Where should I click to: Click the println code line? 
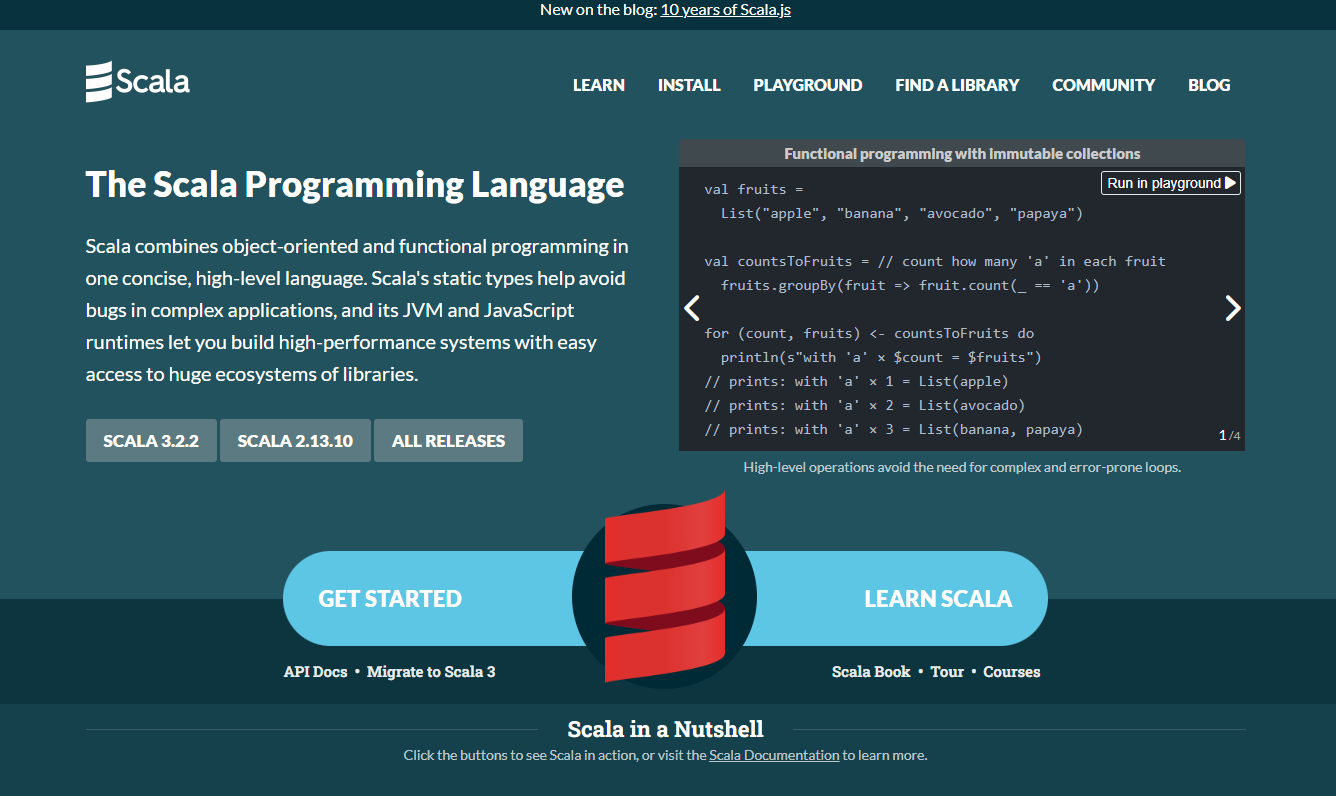pyautogui.click(x=881, y=357)
